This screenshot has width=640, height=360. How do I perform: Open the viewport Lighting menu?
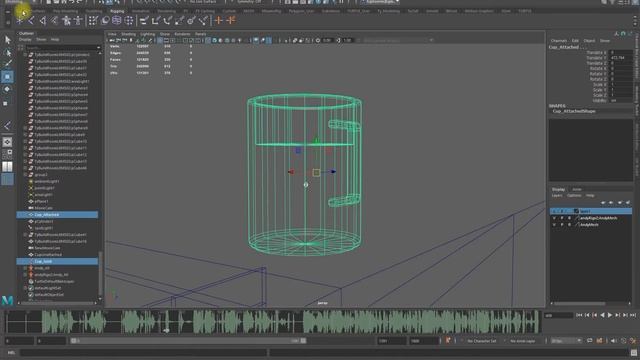coord(148,34)
